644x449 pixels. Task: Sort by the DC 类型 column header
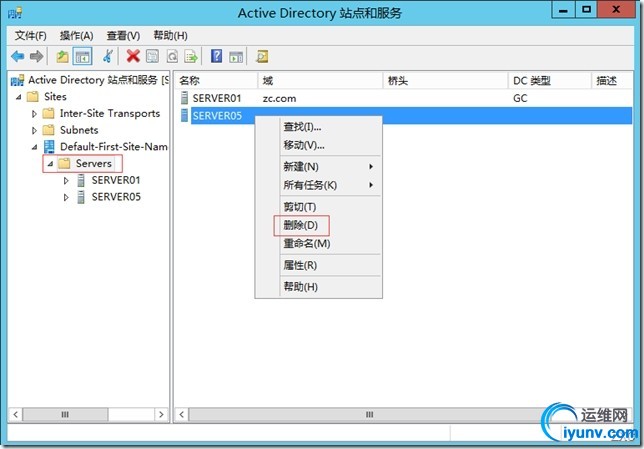[550, 81]
